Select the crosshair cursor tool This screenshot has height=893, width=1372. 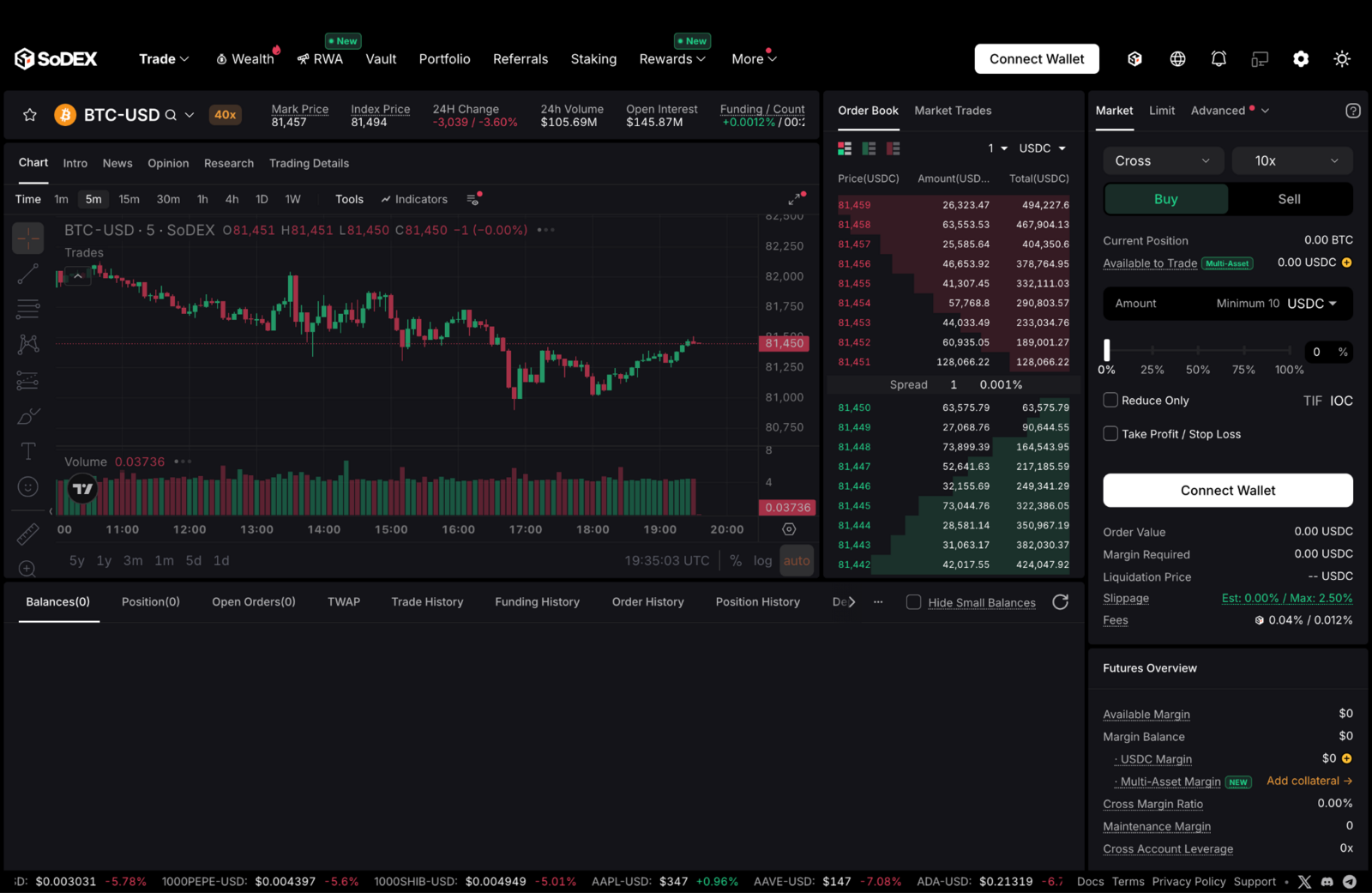[27, 238]
